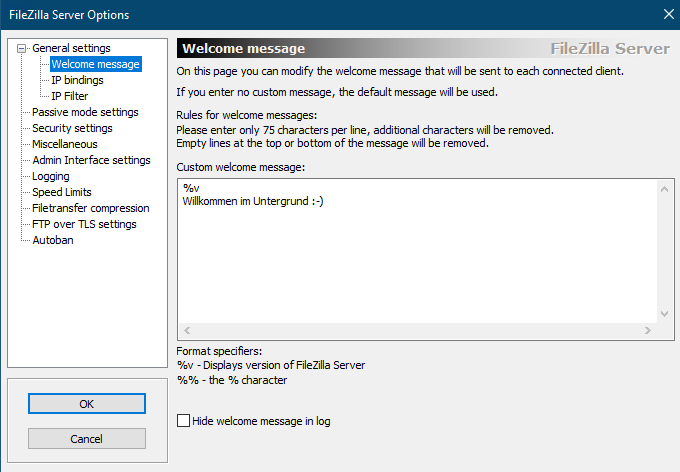The image size is (680, 472).
Task: Collapse the General settings tree node
Action: tap(21, 49)
